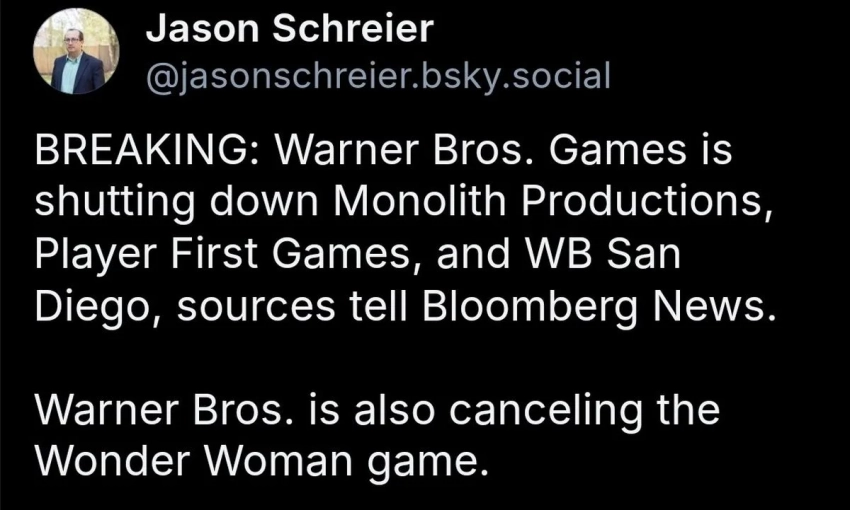850x510 pixels.
Task: Click the @jasonschreier.bsky.social handle
Action: tap(377, 75)
